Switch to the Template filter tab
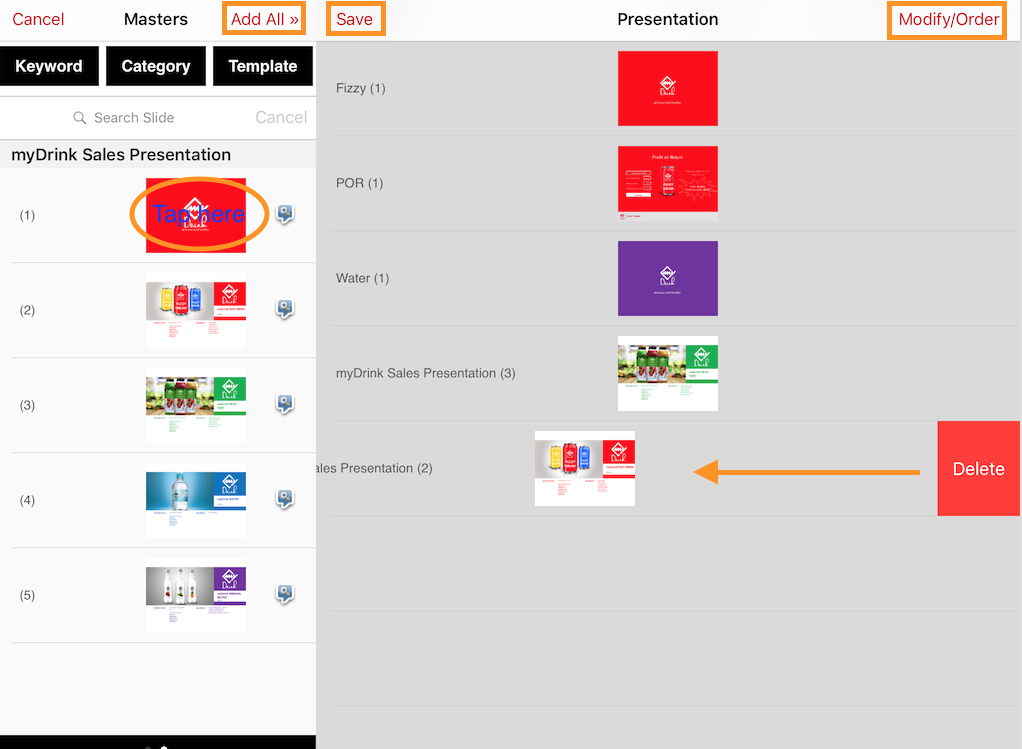 tap(262, 66)
